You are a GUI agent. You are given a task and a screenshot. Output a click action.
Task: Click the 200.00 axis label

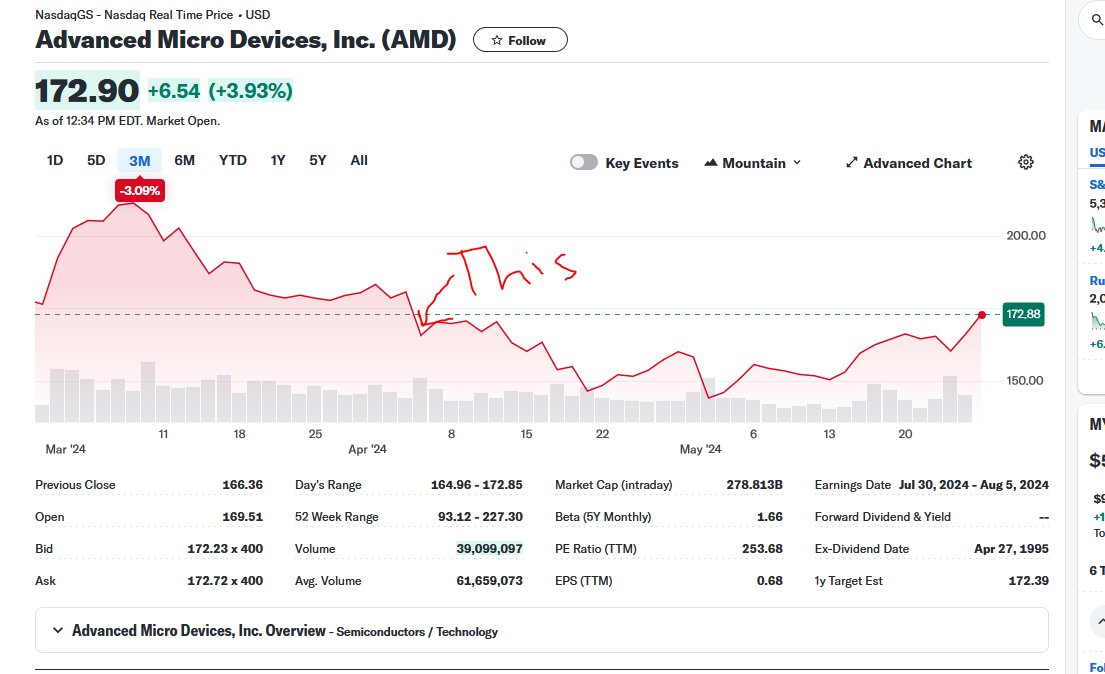[x=1025, y=235]
